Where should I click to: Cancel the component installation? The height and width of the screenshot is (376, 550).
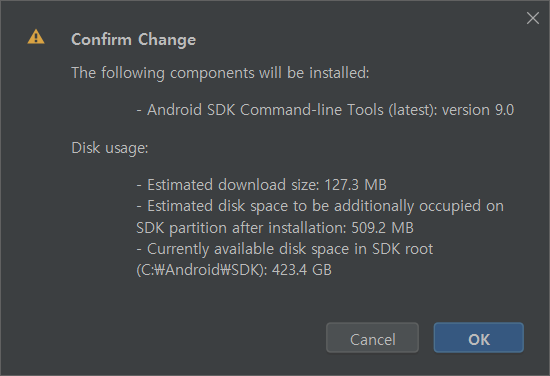(372, 337)
